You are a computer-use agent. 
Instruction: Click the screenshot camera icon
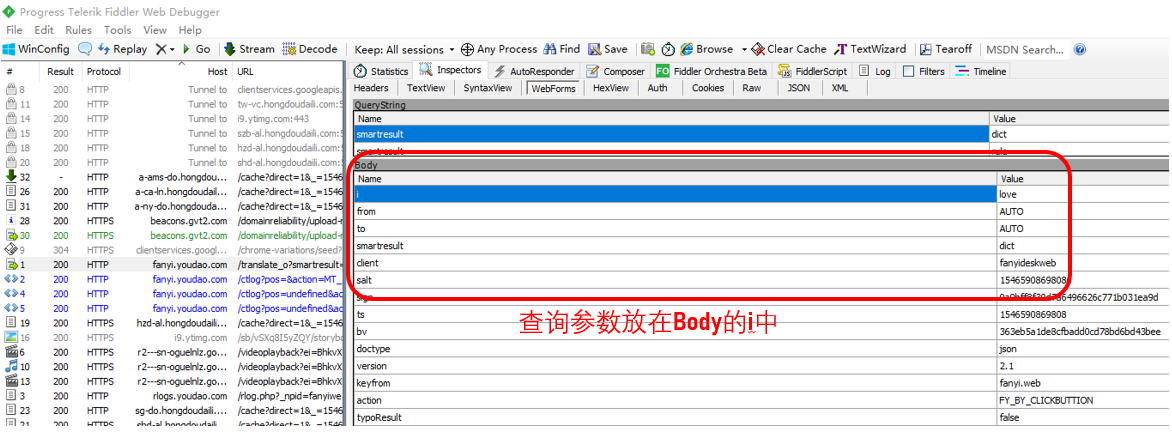coord(648,49)
